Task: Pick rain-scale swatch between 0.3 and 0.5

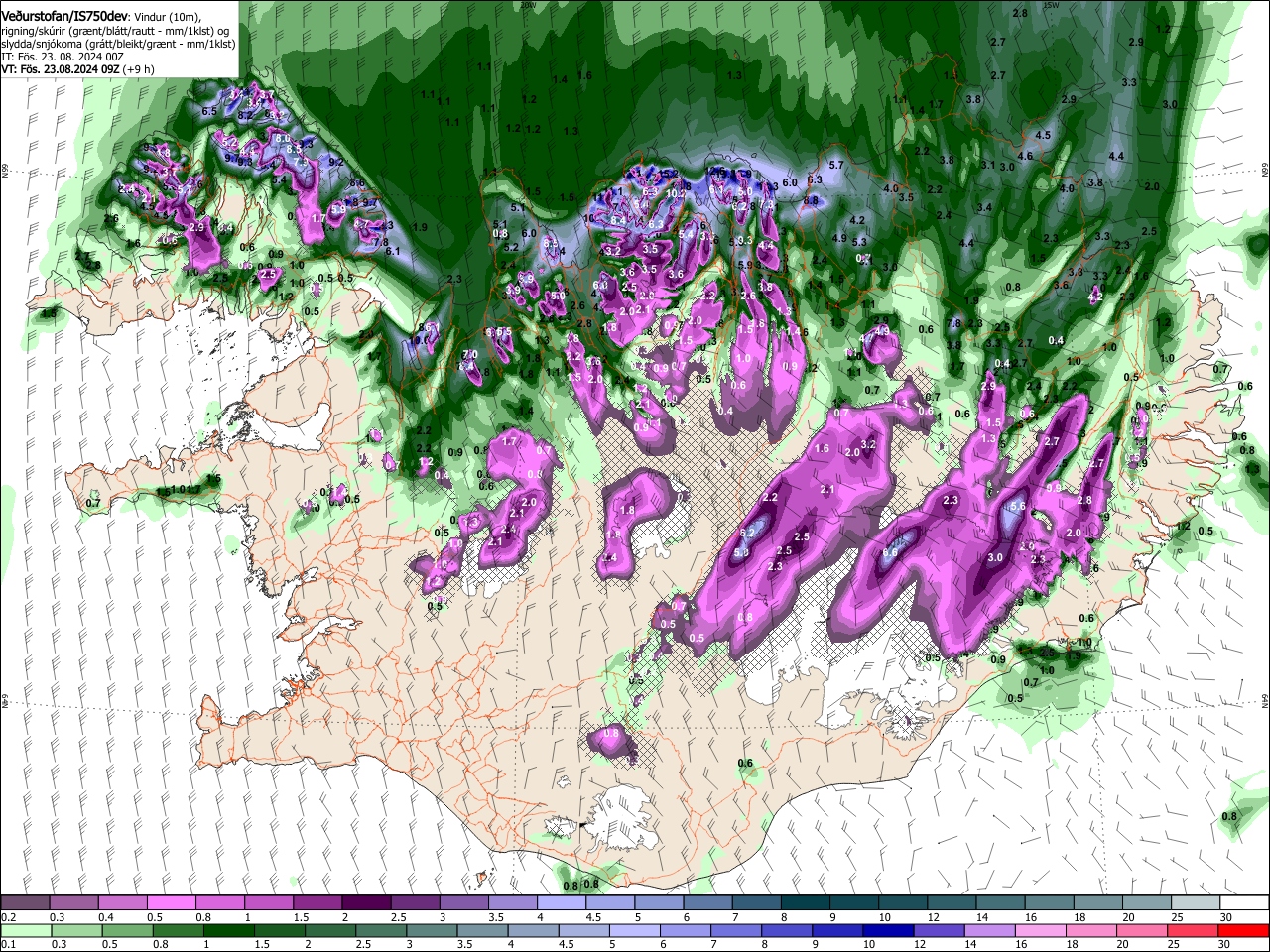Action: [x=76, y=931]
